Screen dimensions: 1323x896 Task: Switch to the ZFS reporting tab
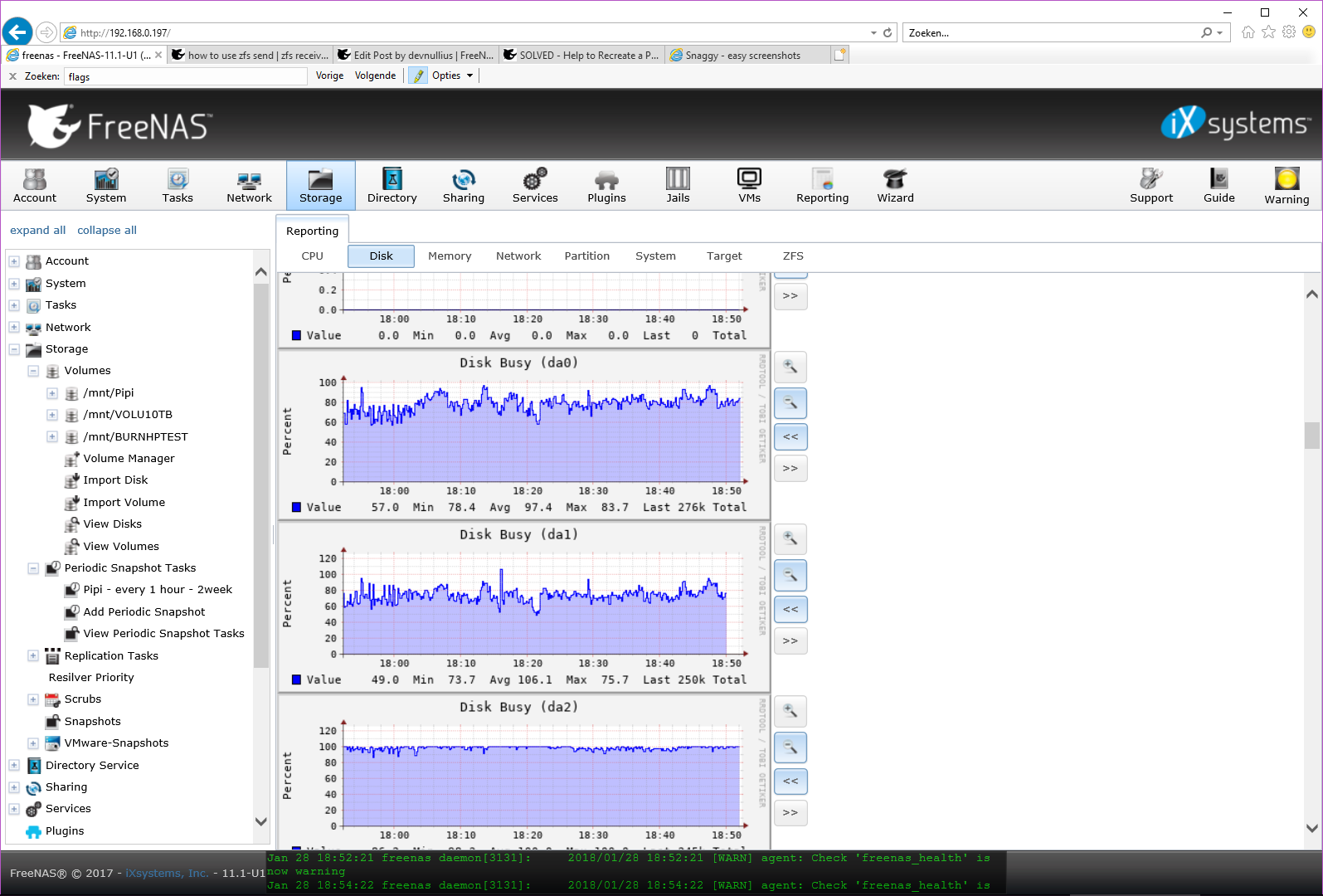(793, 256)
